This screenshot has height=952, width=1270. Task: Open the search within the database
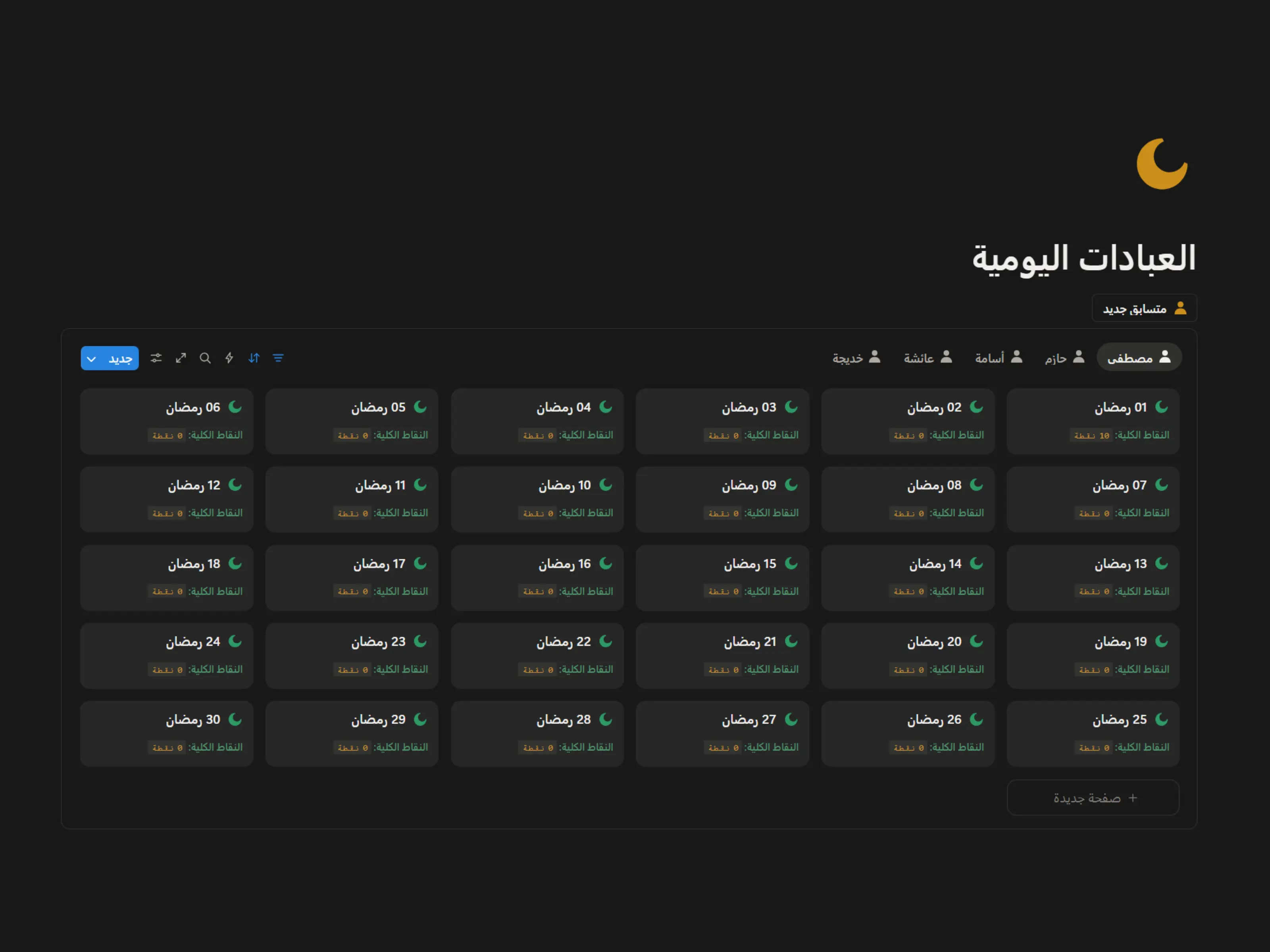(x=205, y=357)
